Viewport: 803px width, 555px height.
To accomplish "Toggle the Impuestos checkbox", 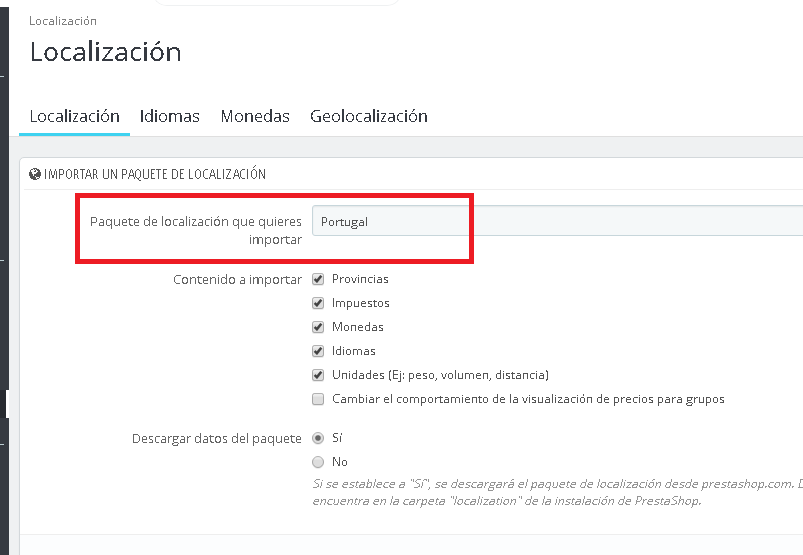I will pyautogui.click(x=318, y=303).
